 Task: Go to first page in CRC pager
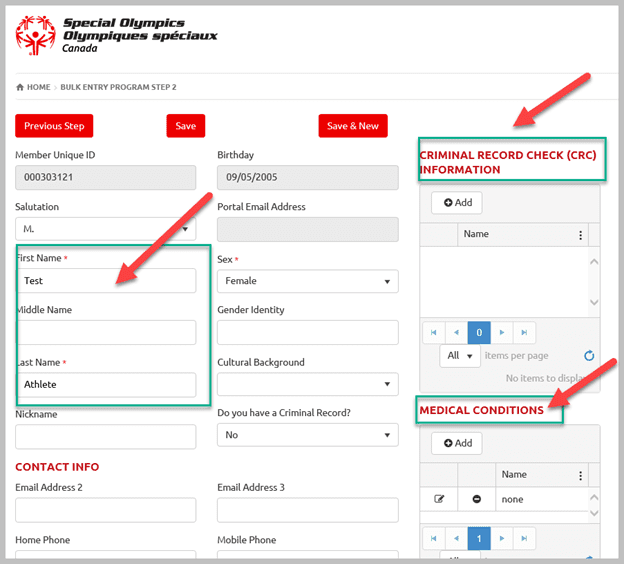(x=434, y=332)
